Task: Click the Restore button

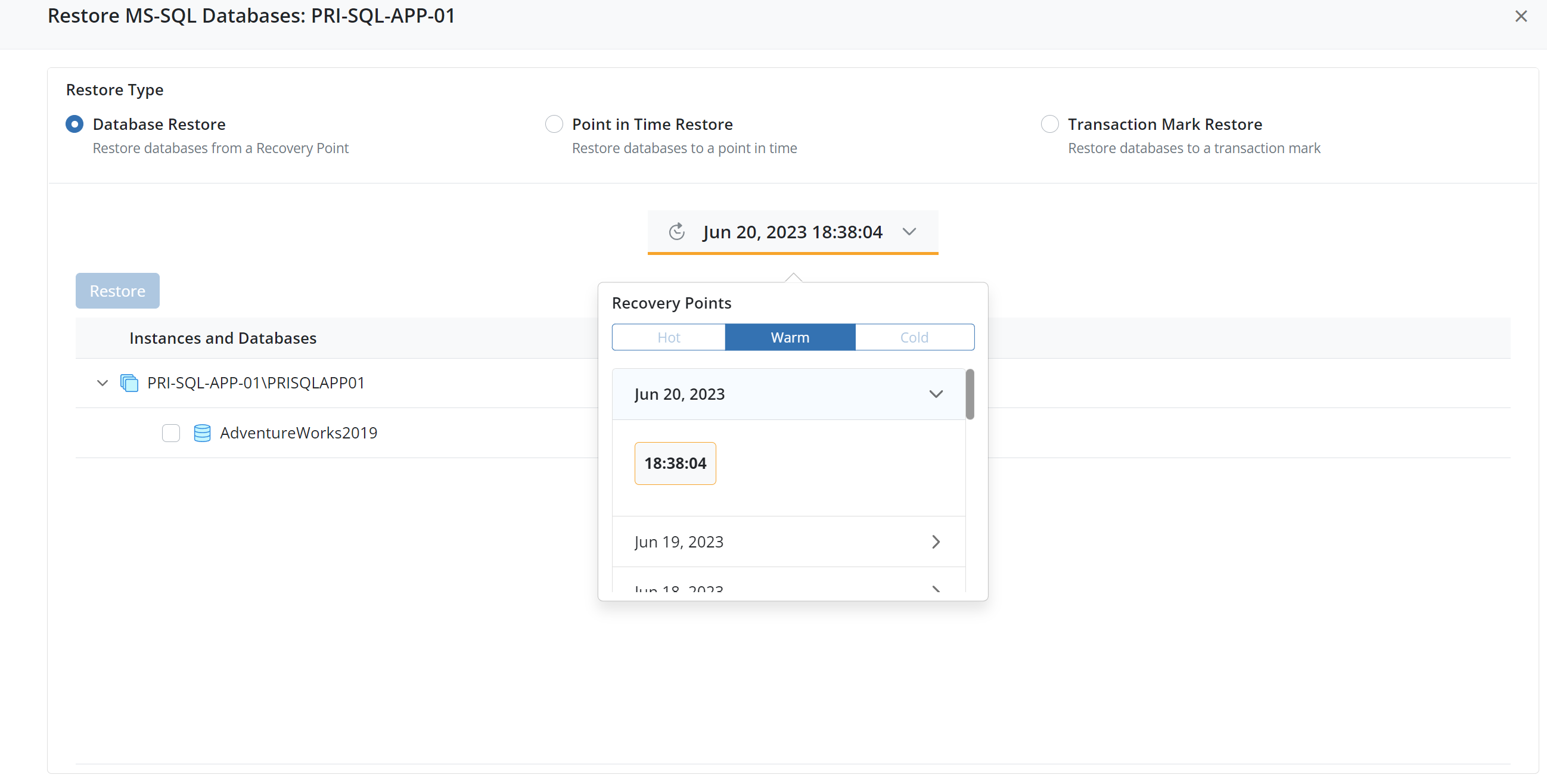Action: (118, 291)
